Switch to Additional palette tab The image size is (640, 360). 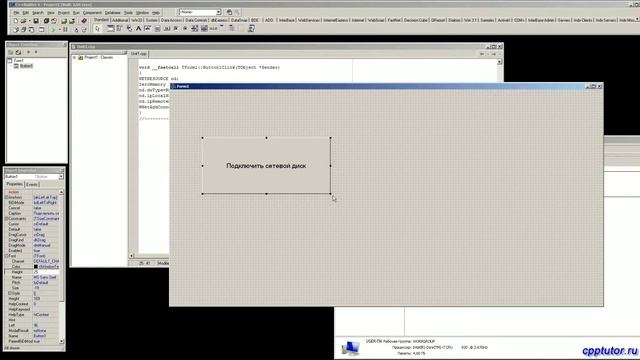120,20
